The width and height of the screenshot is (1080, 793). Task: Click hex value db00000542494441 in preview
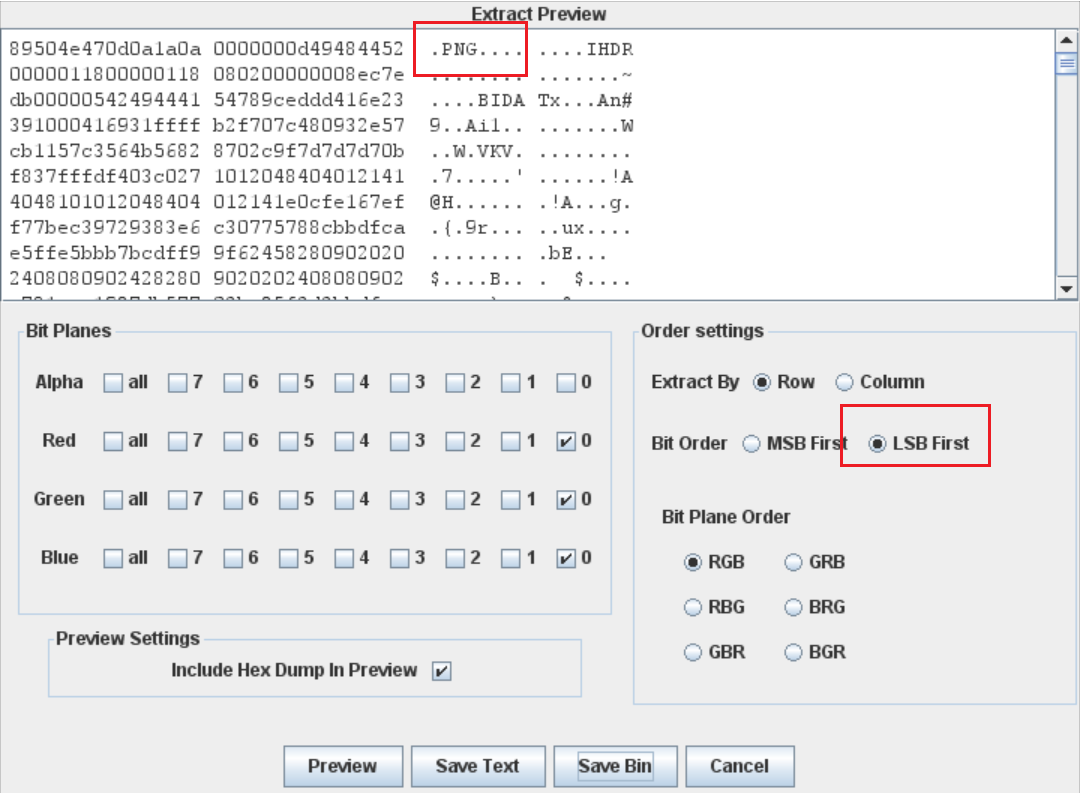coord(105,101)
